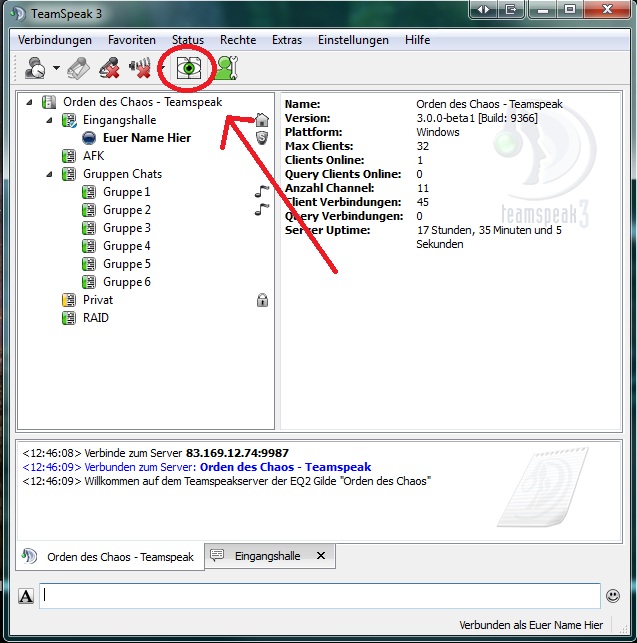Open the Favoriten menu

(x=132, y=40)
